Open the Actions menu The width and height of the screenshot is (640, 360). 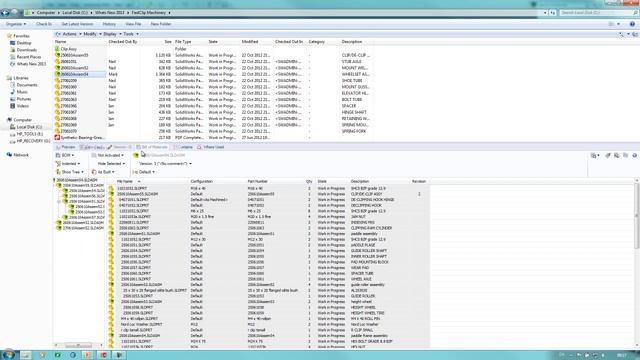[x=71, y=34]
